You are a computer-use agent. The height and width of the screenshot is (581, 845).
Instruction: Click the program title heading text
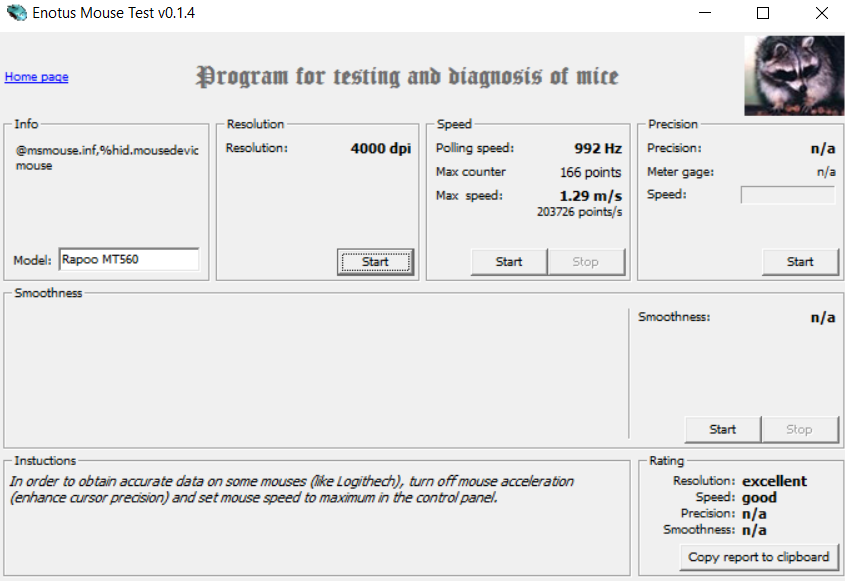point(407,77)
